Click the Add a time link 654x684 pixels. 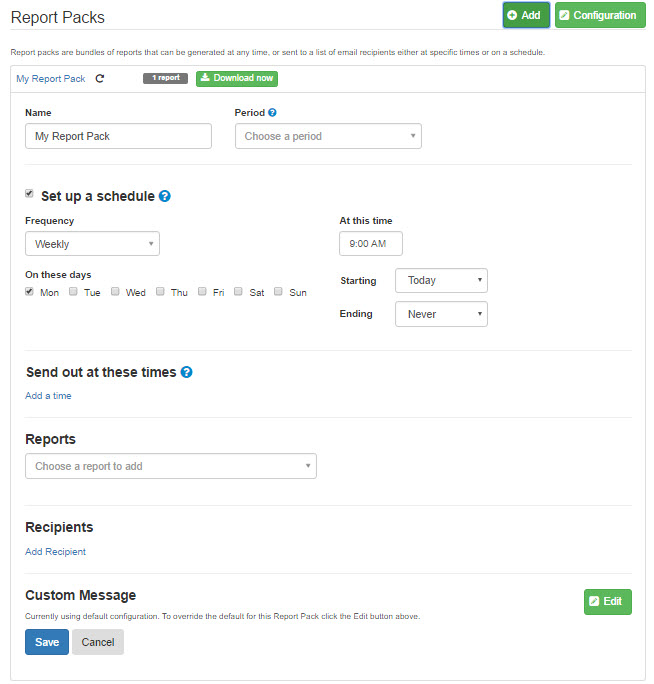[x=48, y=396]
